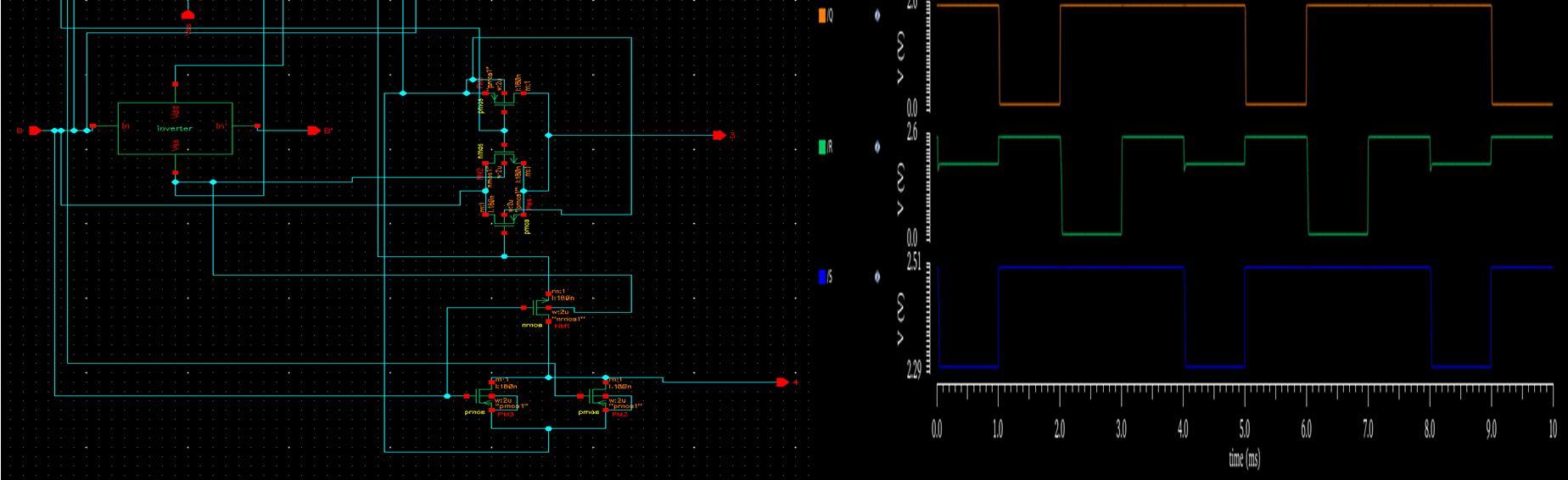Screen dimensions: 1568x480
Task: Select the /R signal name label
Action: point(830,147)
